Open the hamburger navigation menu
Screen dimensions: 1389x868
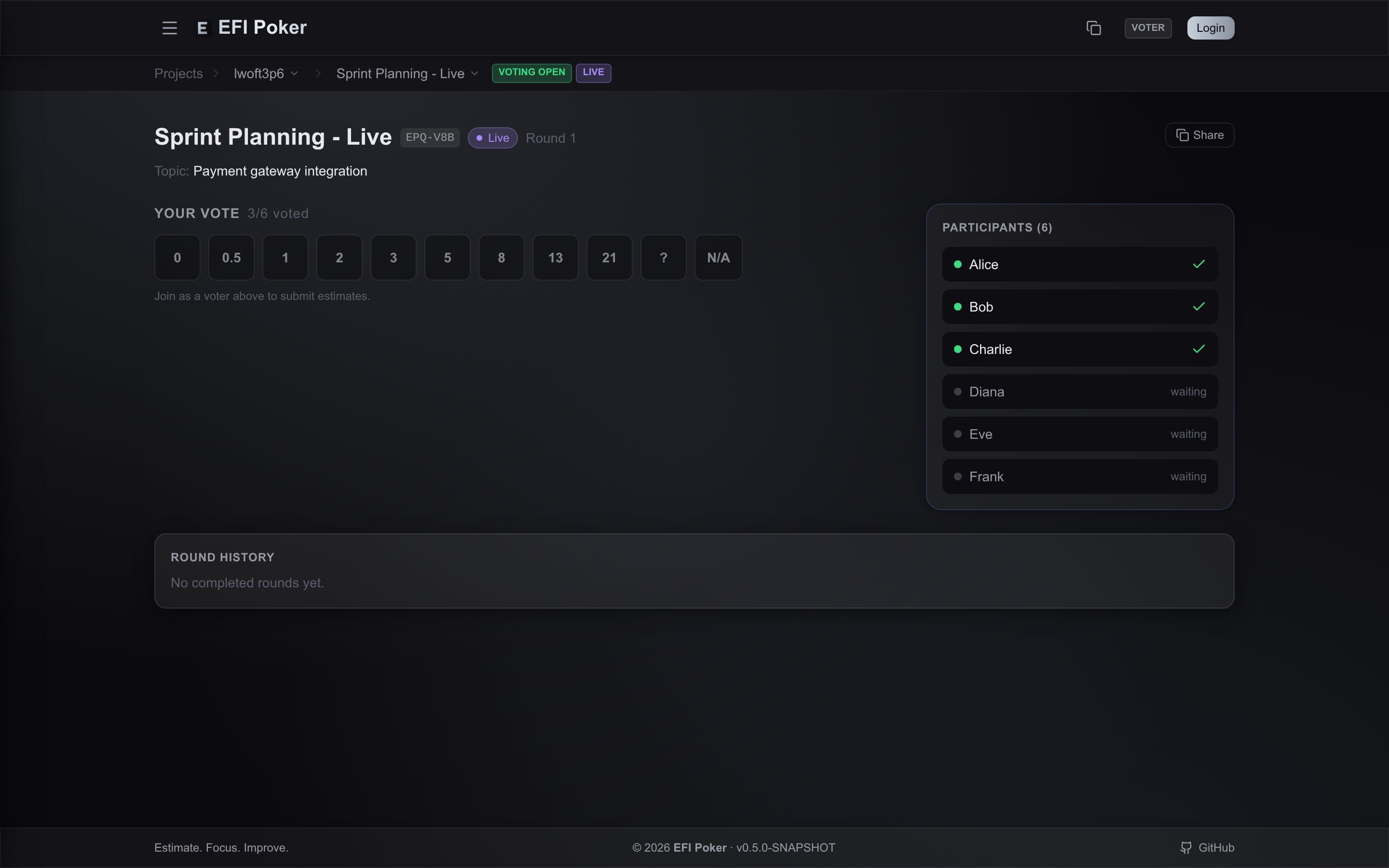coord(169,27)
